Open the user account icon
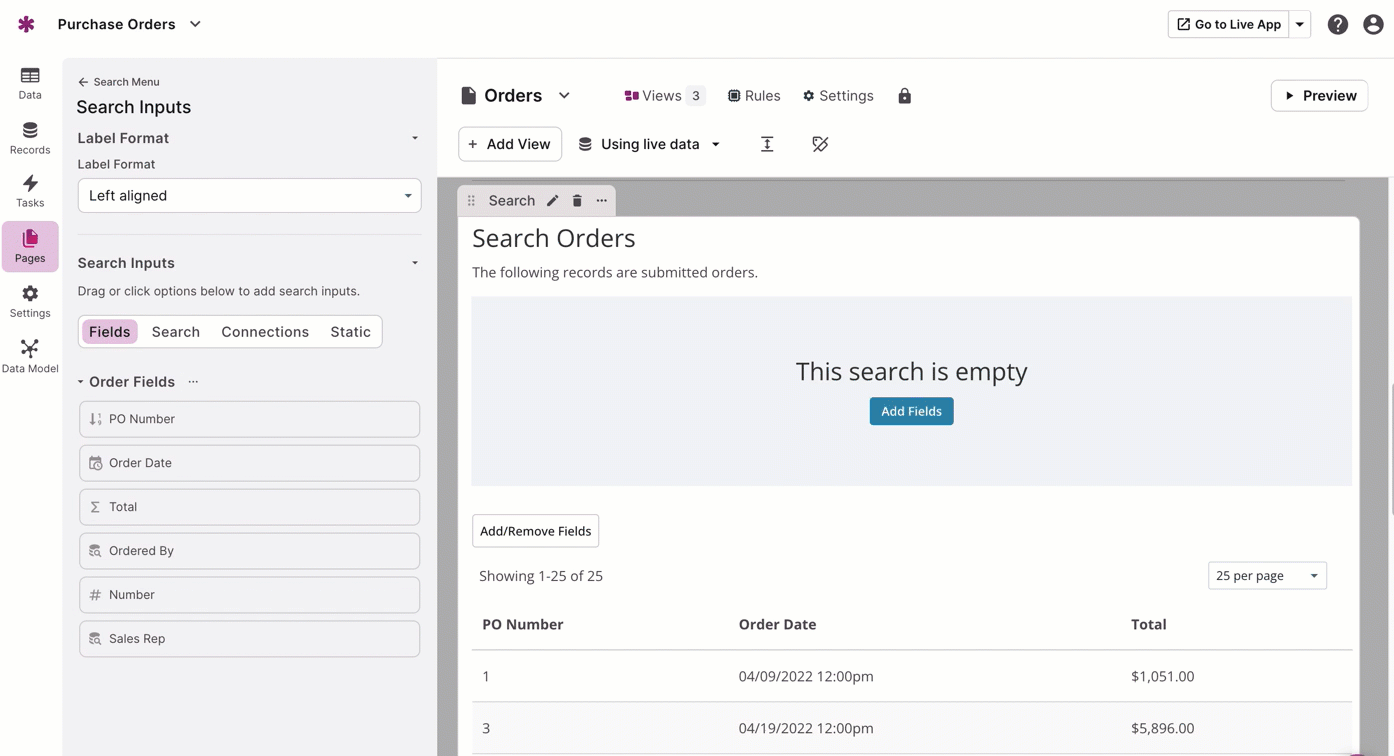Screen dimensions: 1394x756 pyautogui.click(x=1373, y=25)
